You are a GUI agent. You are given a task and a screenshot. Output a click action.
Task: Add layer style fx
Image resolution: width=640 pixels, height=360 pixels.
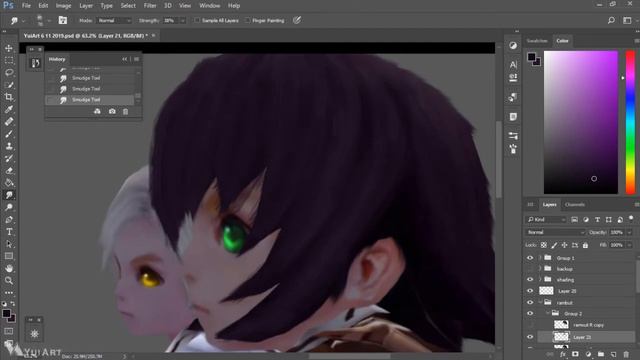[563, 354]
